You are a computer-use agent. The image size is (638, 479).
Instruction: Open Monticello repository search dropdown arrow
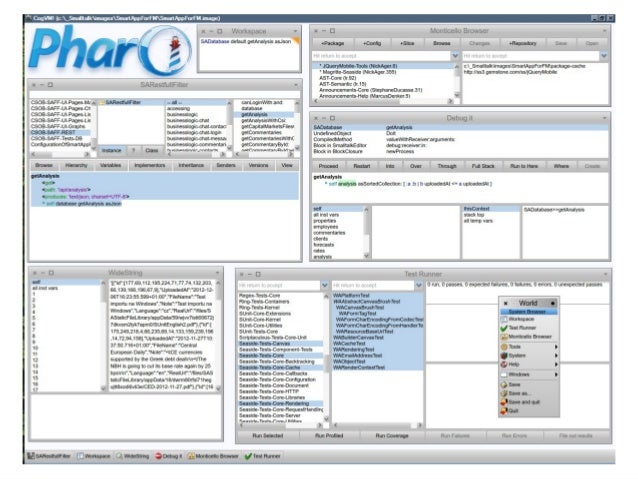pos(604,56)
